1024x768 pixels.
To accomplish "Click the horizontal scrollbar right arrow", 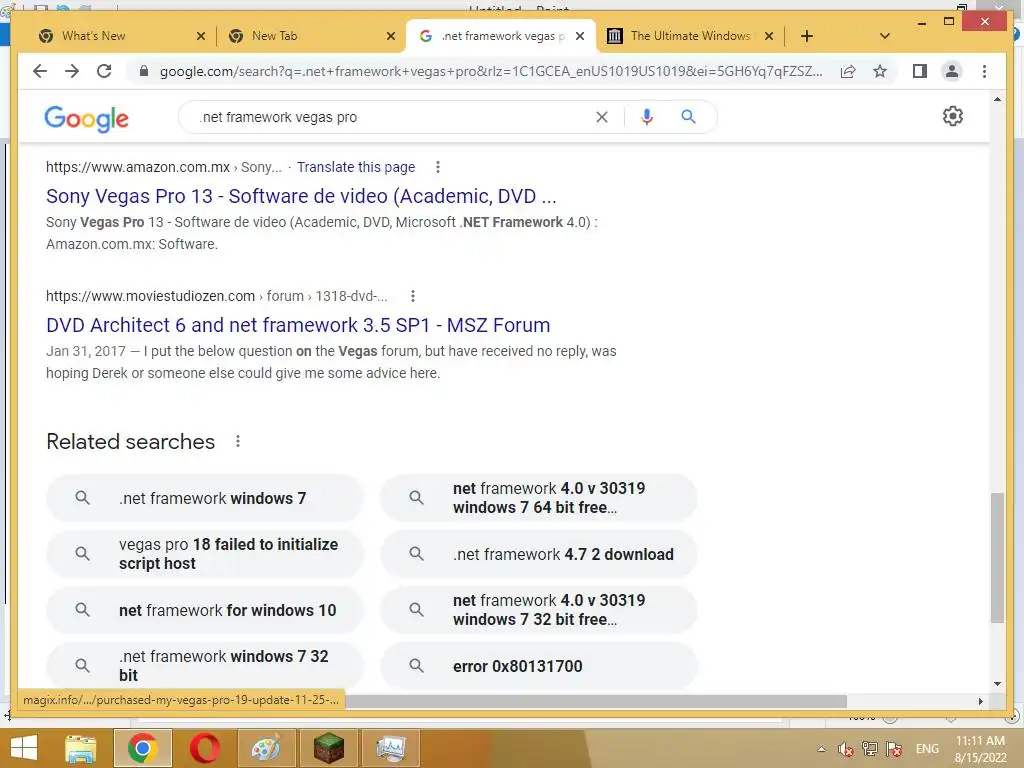I will click(x=980, y=701).
